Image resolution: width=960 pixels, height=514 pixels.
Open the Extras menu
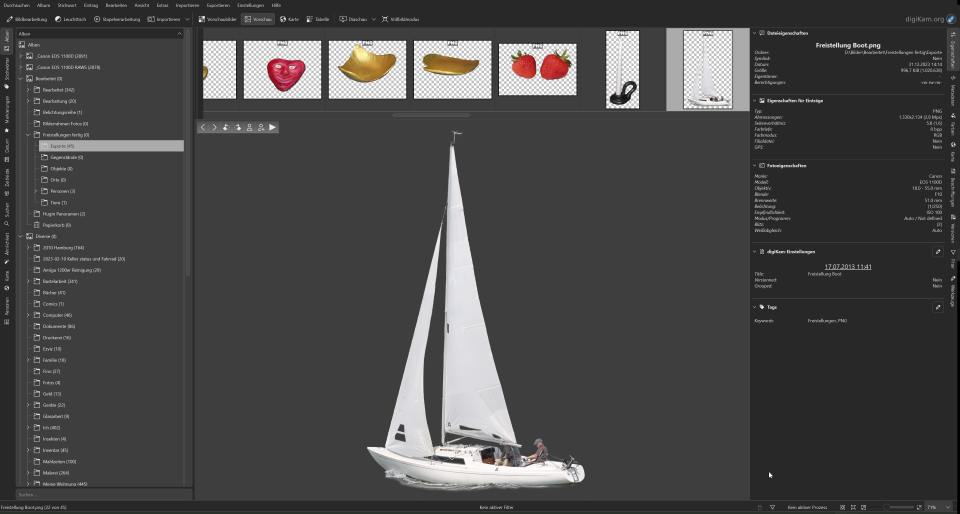pos(162,5)
